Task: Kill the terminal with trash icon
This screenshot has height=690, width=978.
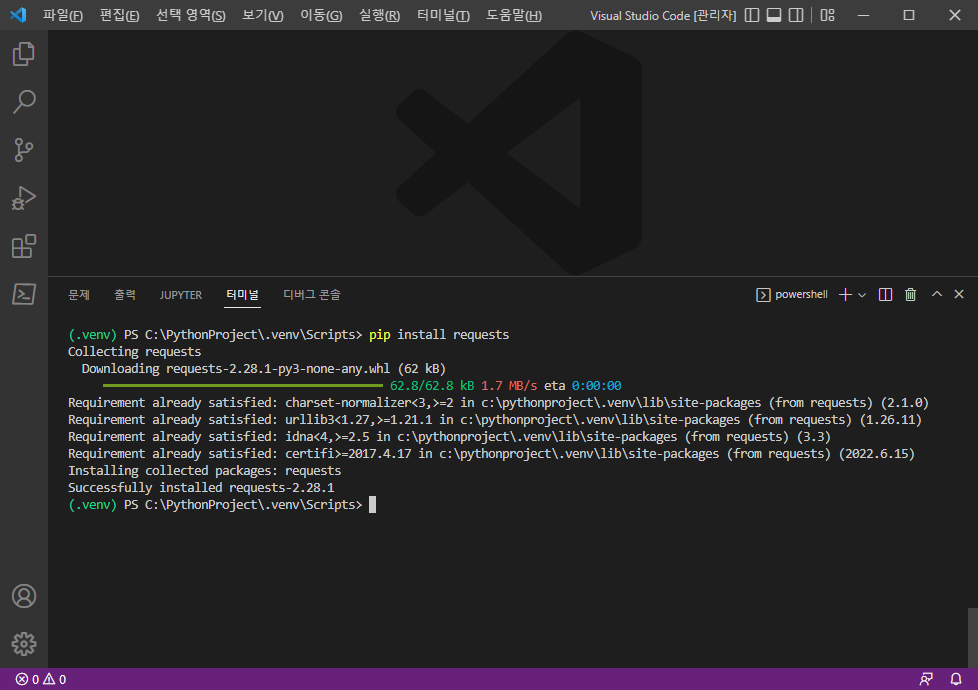Action: 911,294
